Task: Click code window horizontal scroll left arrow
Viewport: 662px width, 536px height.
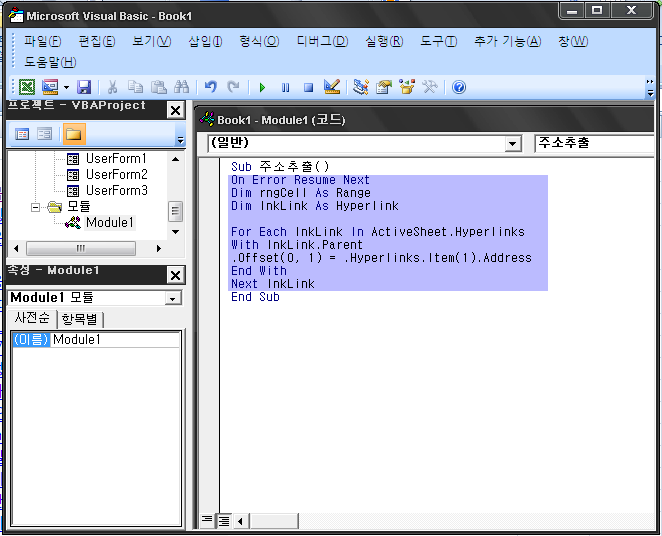Action: pyautogui.click(x=240, y=521)
